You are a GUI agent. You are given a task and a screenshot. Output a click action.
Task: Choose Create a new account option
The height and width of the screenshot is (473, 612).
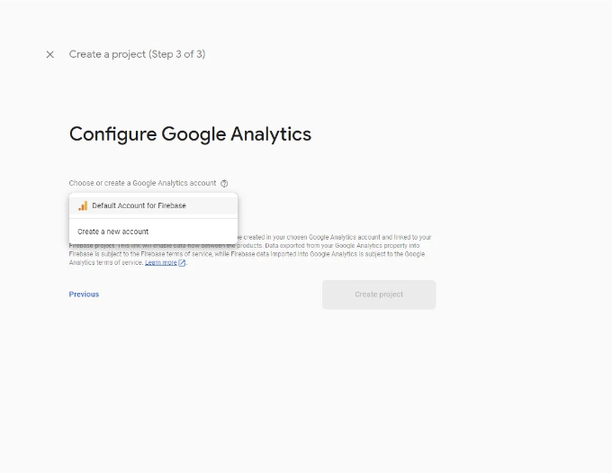point(153,231)
